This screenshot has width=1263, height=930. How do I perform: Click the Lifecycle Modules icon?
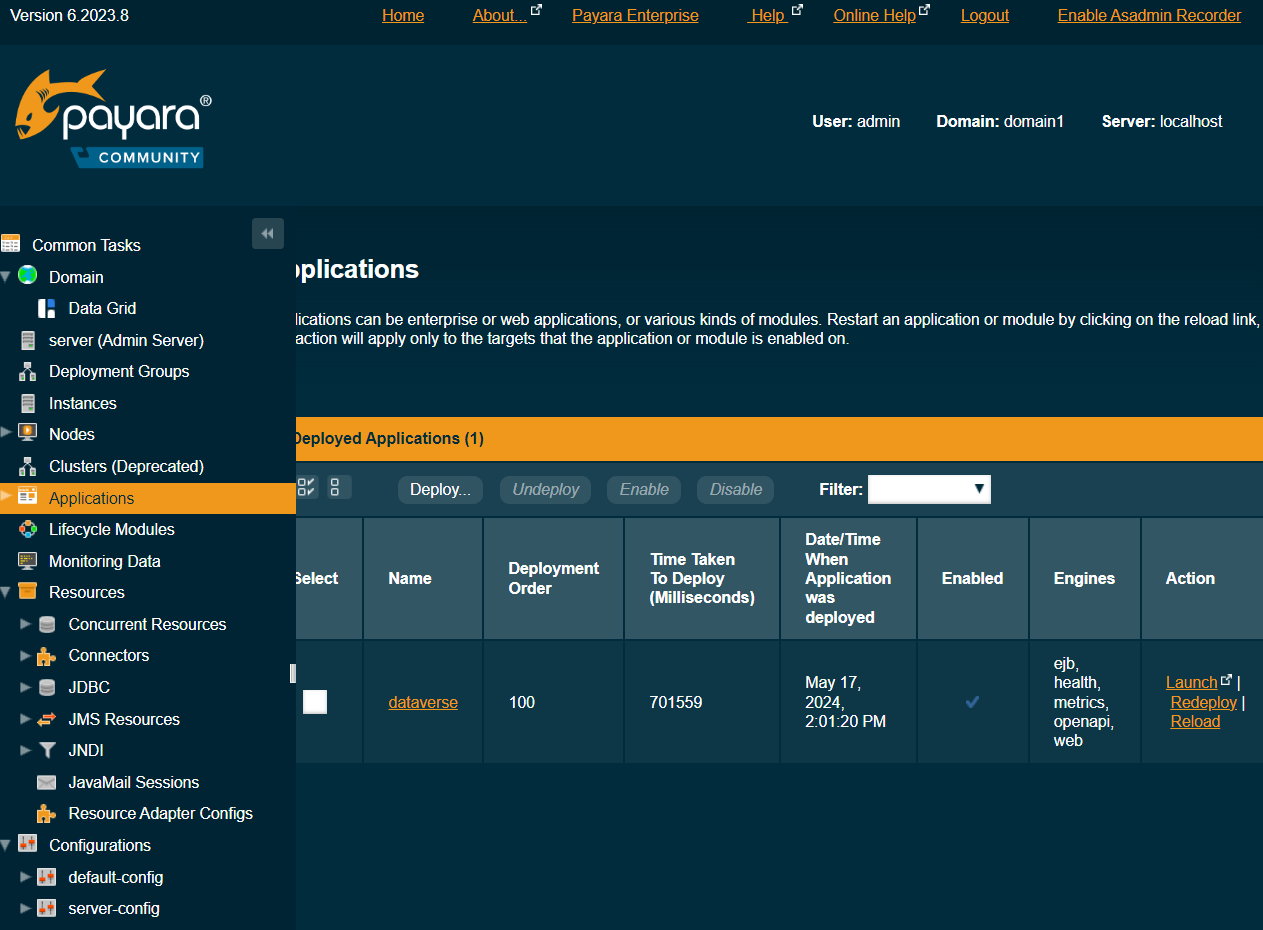28,529
